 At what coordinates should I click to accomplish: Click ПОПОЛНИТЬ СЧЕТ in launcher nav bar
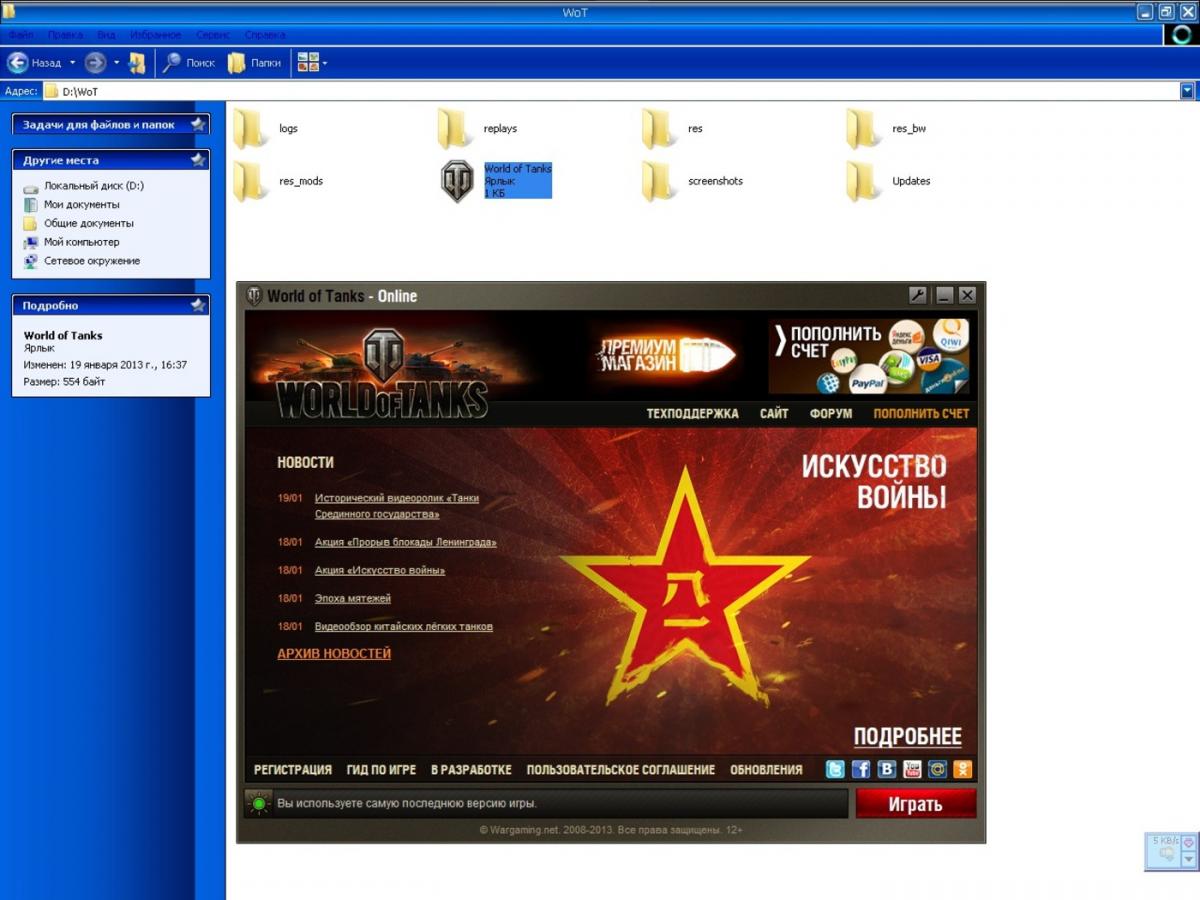(921, 413)
